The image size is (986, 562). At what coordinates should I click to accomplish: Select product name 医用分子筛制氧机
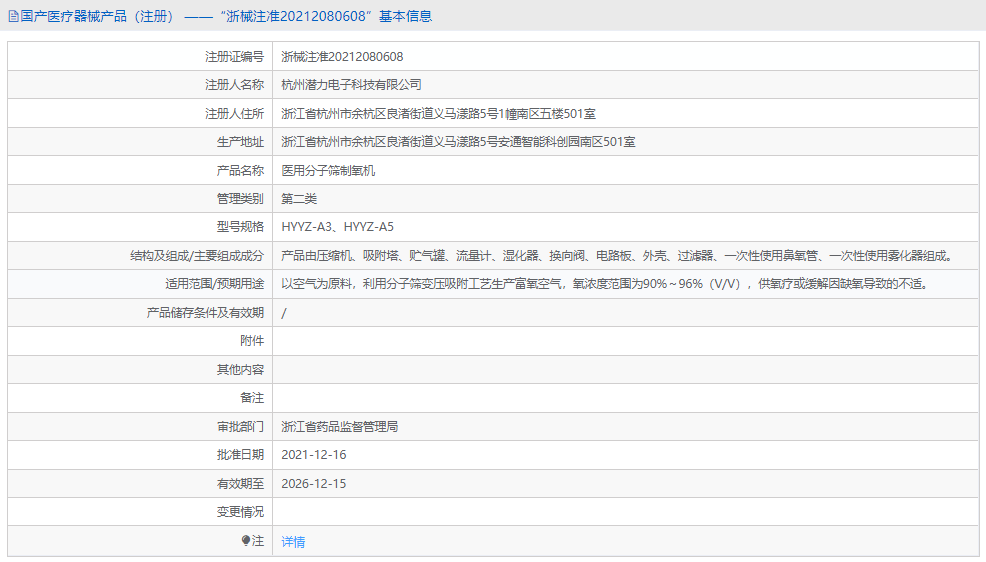coord(328,170)
